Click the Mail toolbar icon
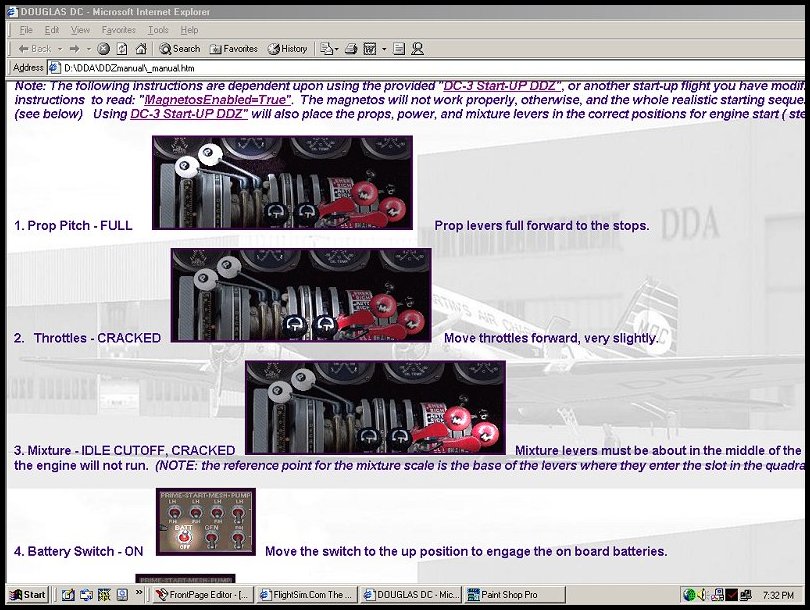This screenshot has width=810, height=610. (326, 49)
